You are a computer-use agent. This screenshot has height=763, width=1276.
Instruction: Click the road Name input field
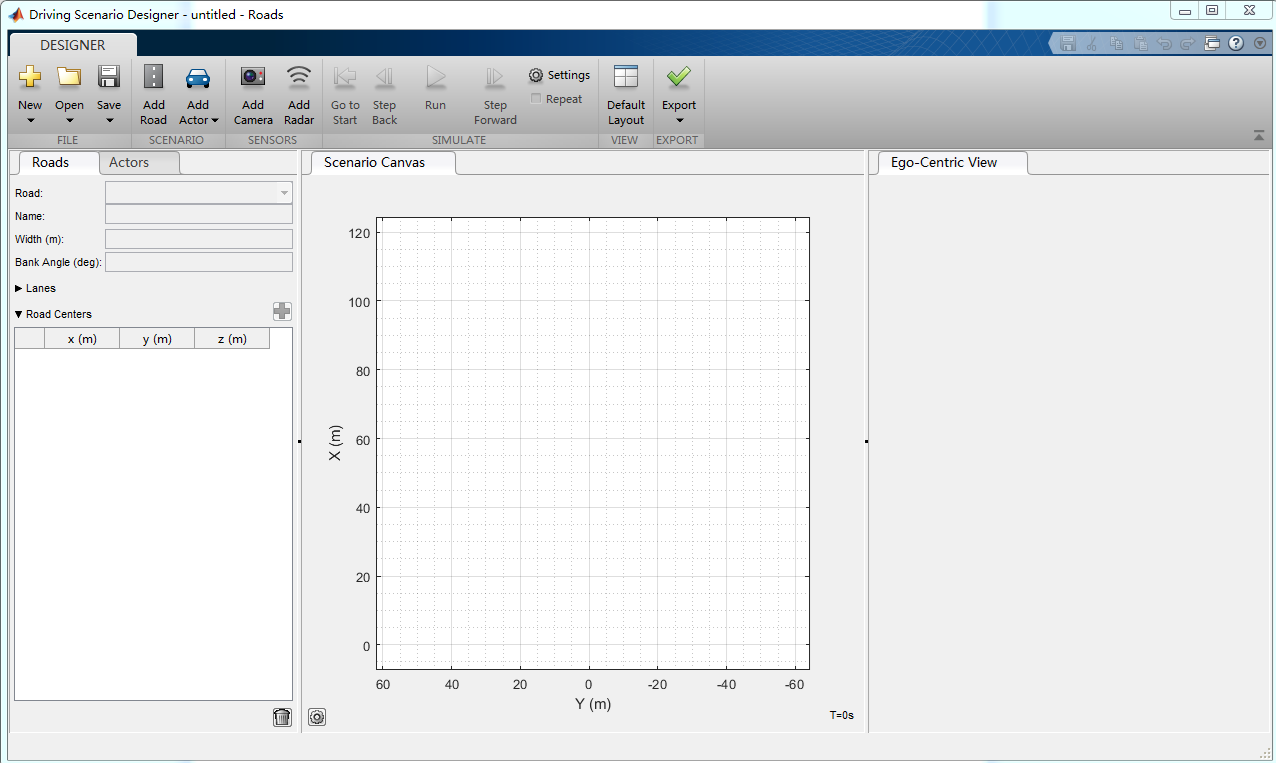pyautogui.click(x=199, y=214)
